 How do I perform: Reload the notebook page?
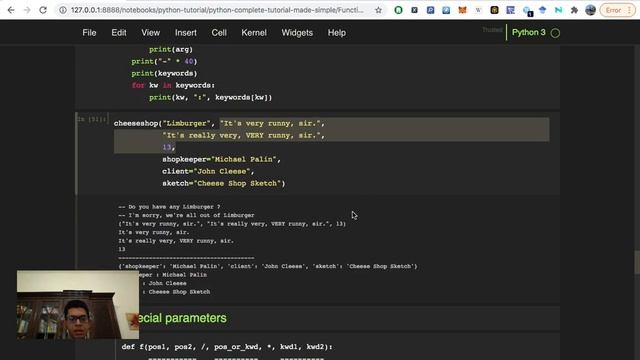pyautogui.click(x=43, y=10)
